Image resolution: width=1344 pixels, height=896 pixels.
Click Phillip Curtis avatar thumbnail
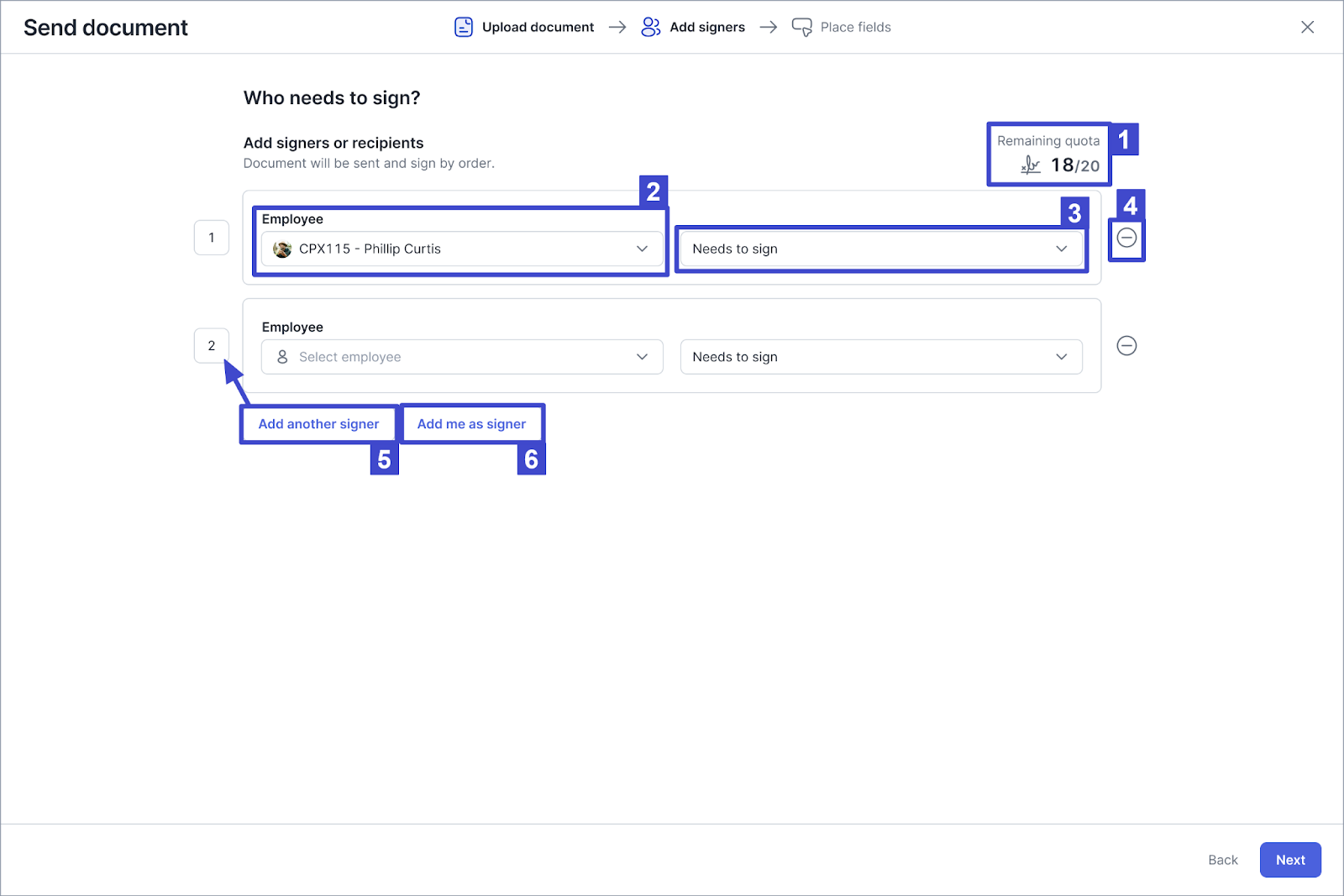click(x=282, y=249)
